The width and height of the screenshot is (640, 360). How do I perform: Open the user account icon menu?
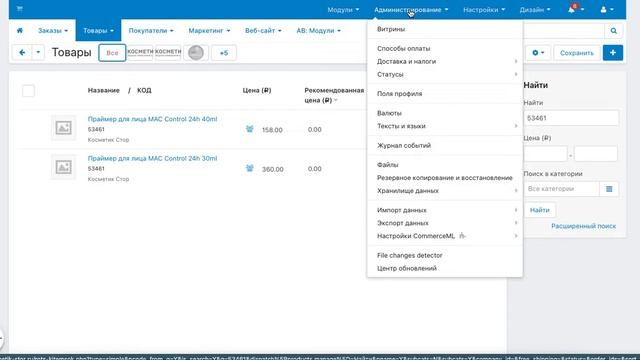coord(607,9)
